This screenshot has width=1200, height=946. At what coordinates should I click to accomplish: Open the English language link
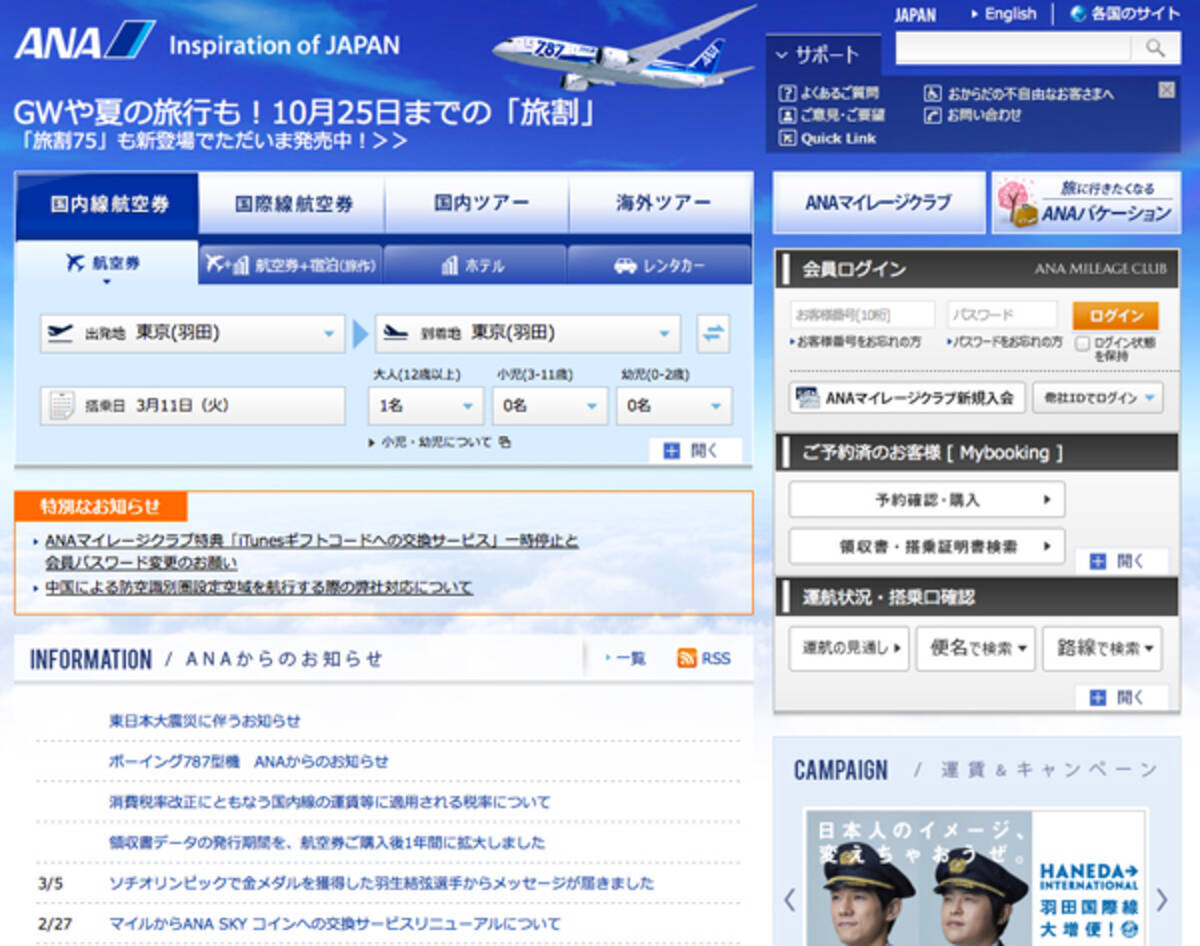coord(1009,14)
